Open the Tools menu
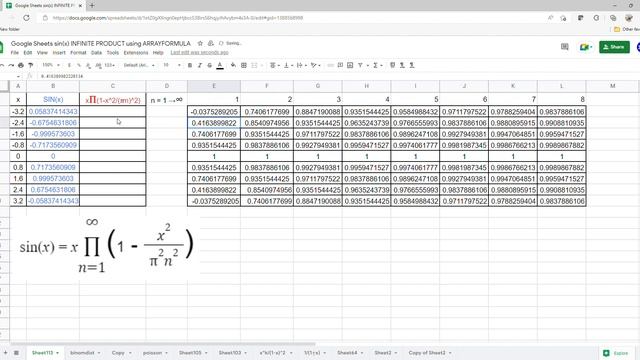Viewport: 640px width, 360px height. (x=113, y=53)
